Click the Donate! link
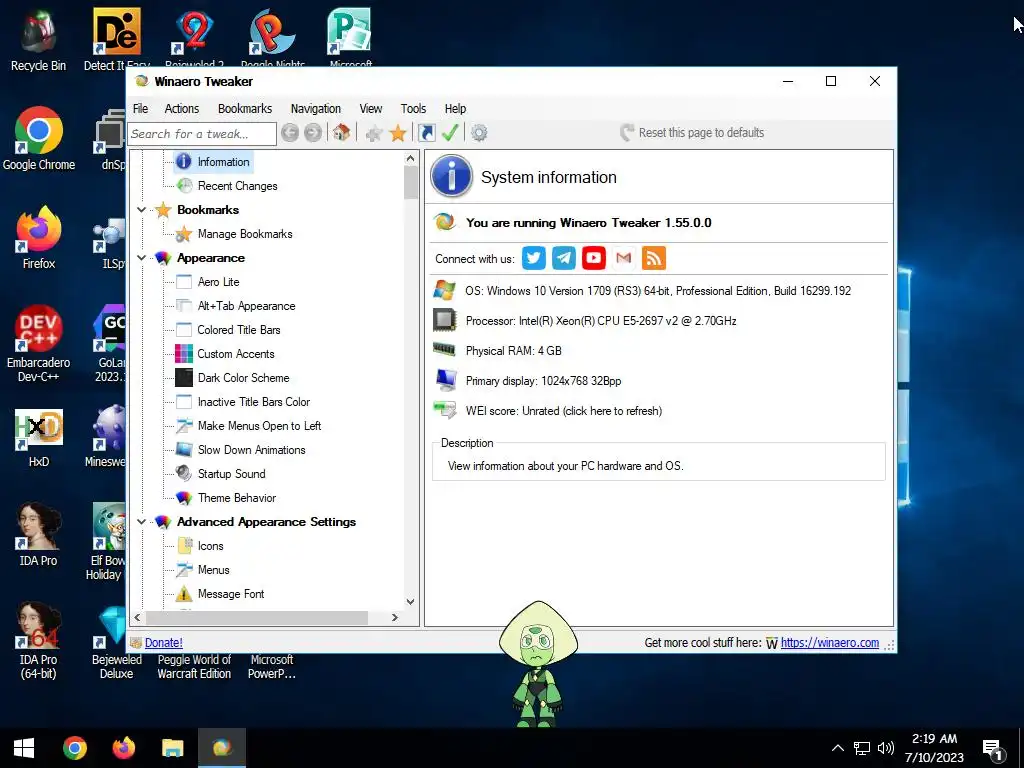This screenshot has width=1024, height=768. pos(163,643)
